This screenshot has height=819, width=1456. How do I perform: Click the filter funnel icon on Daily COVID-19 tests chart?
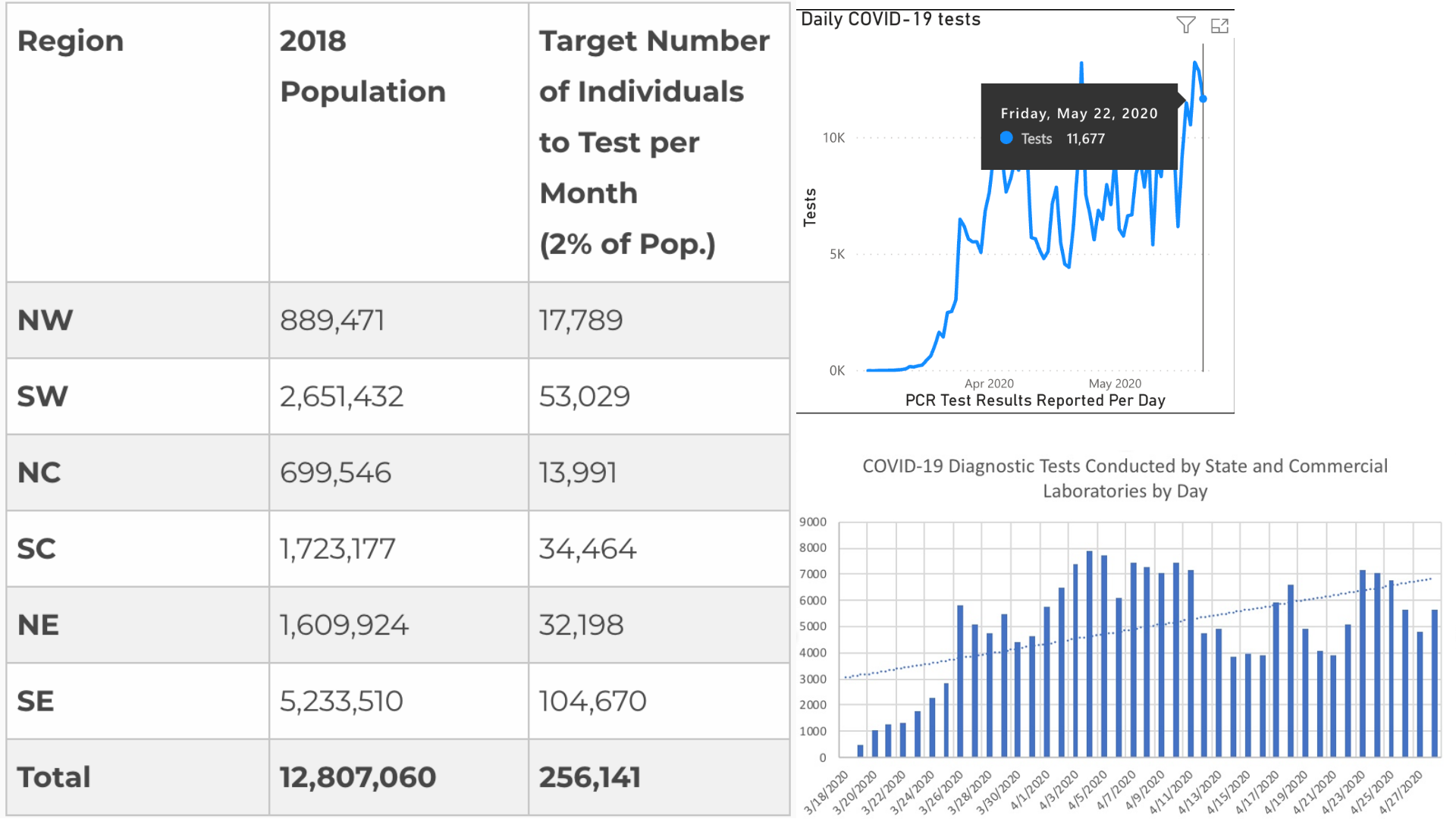pos(1185,25)
